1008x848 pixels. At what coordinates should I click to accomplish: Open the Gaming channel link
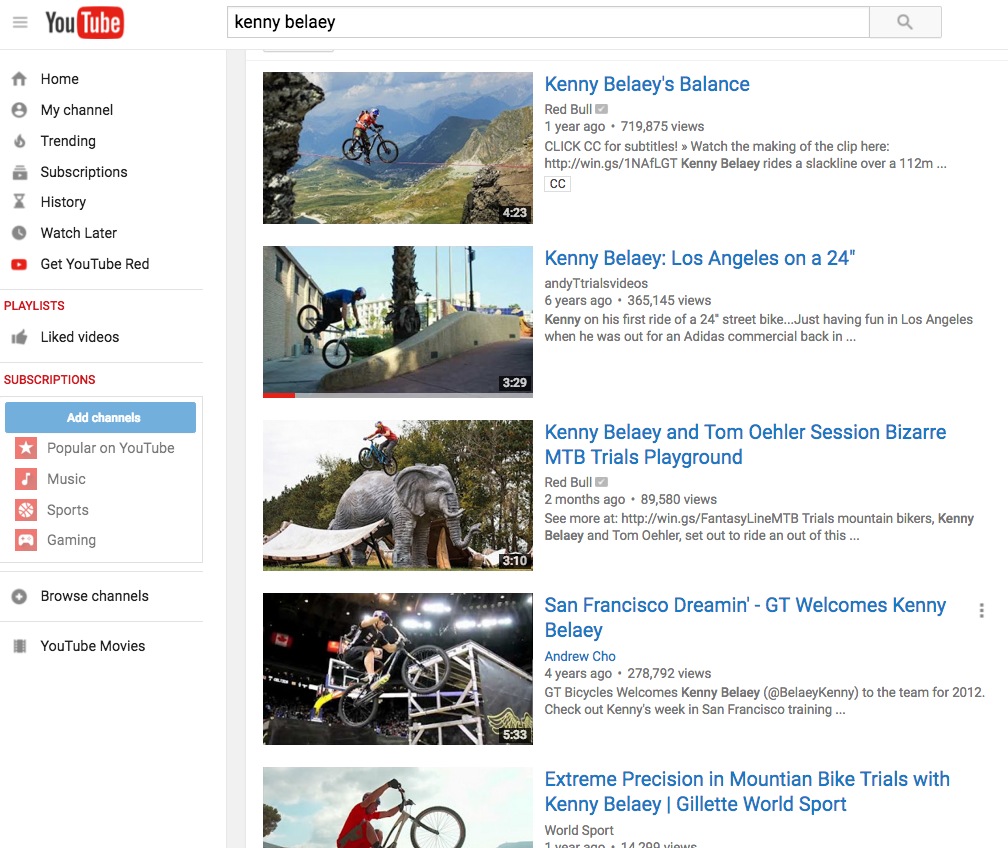coord(71,540)
